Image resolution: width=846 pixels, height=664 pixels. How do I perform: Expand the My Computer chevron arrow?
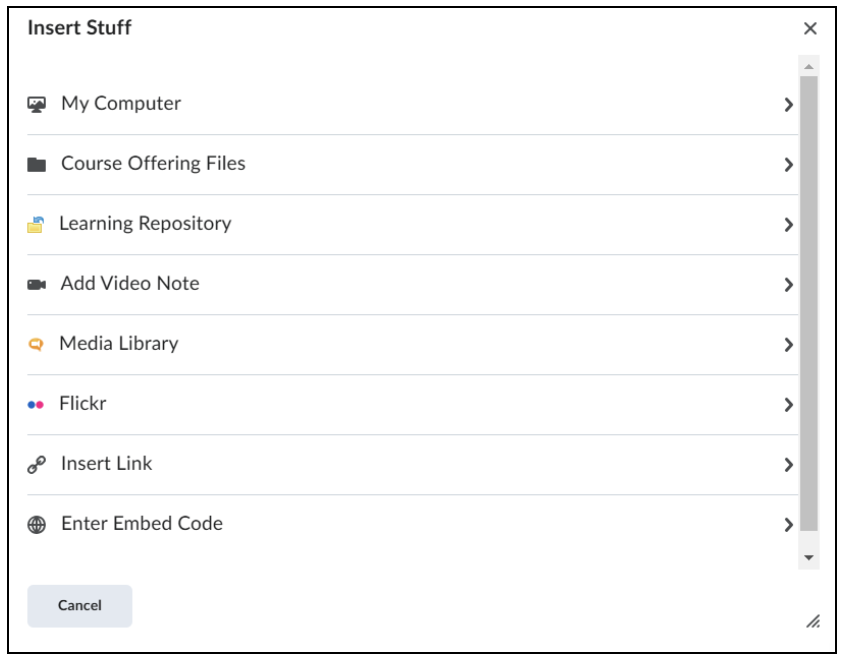[788, 105]
